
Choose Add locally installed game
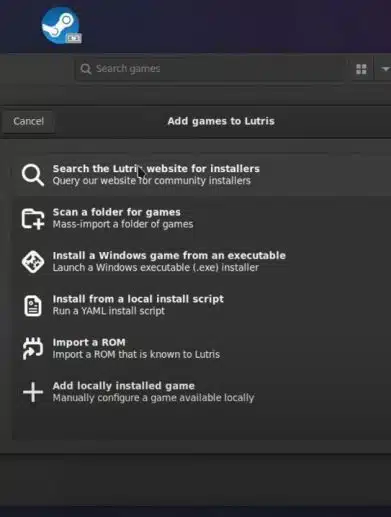coord(202,391)
